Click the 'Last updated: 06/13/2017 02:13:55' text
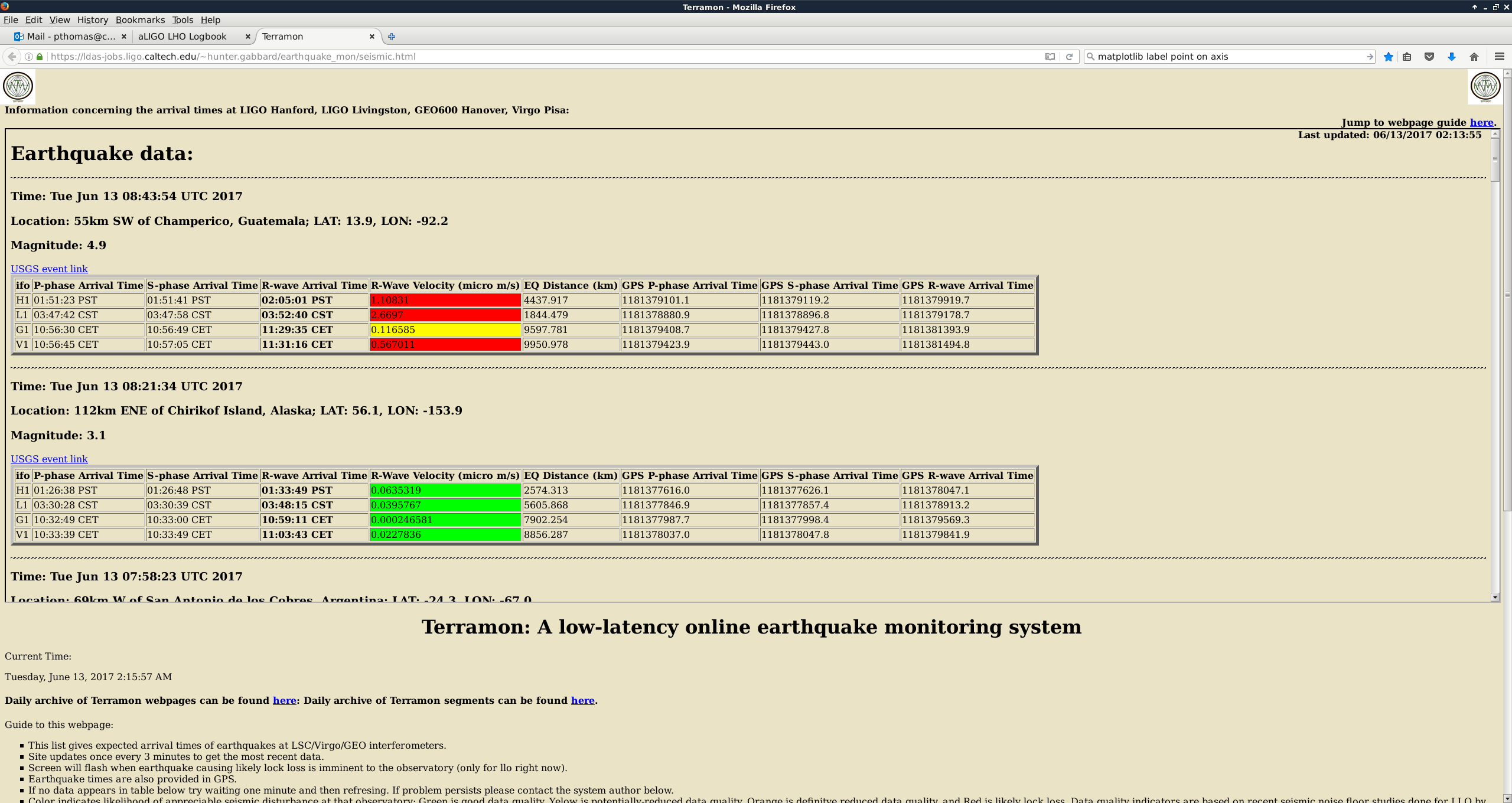The height and width of the screenshot is (803, 1512). coord(1390,135)
